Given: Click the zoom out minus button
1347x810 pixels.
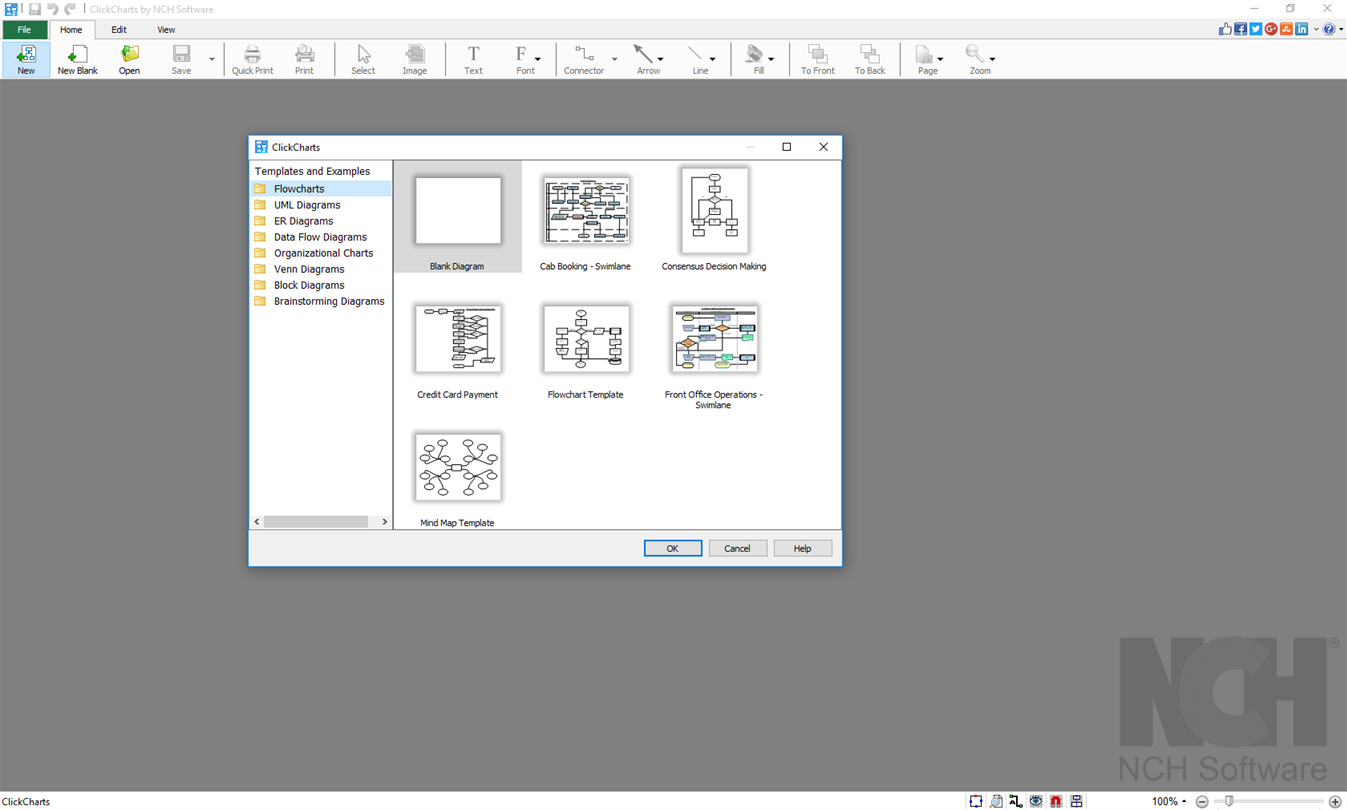Looking at the screenshot, I should click(1202, 802).
